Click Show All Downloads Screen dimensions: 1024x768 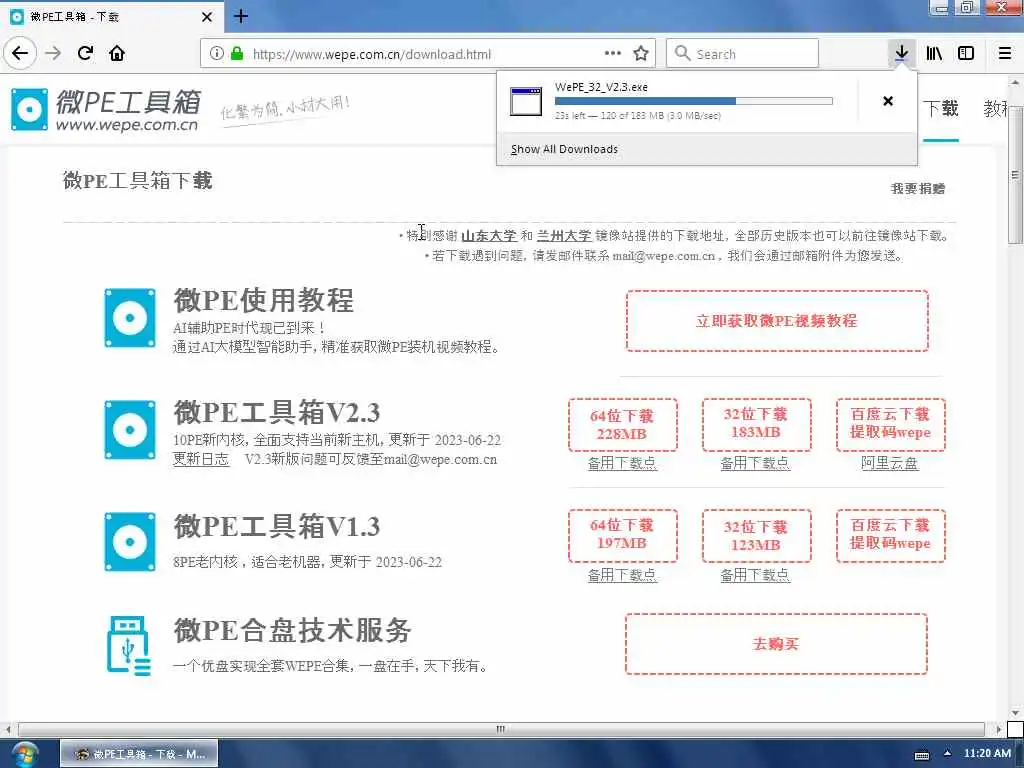point(564,149)
